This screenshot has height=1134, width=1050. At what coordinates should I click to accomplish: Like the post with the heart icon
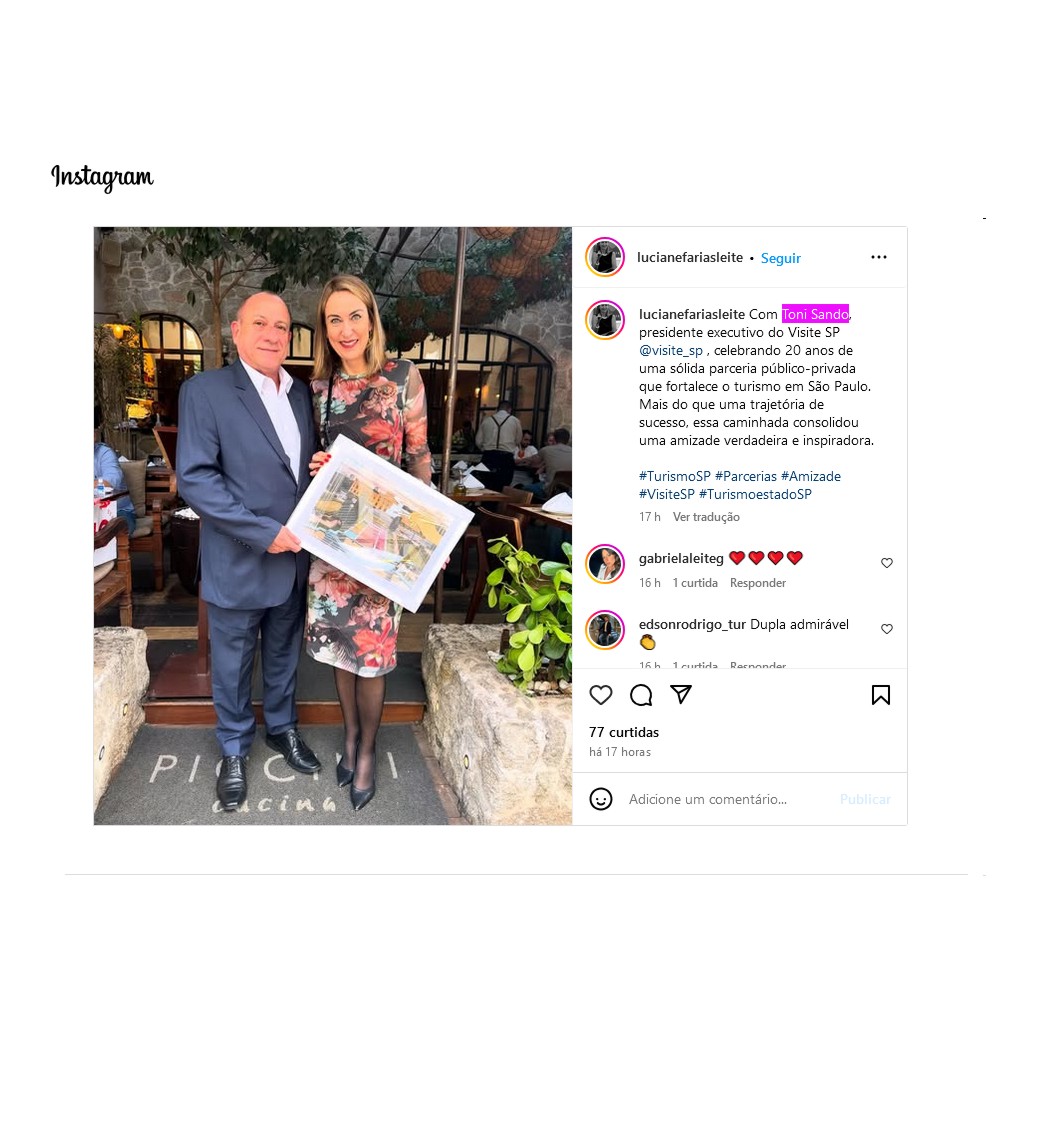pos(600,695)
